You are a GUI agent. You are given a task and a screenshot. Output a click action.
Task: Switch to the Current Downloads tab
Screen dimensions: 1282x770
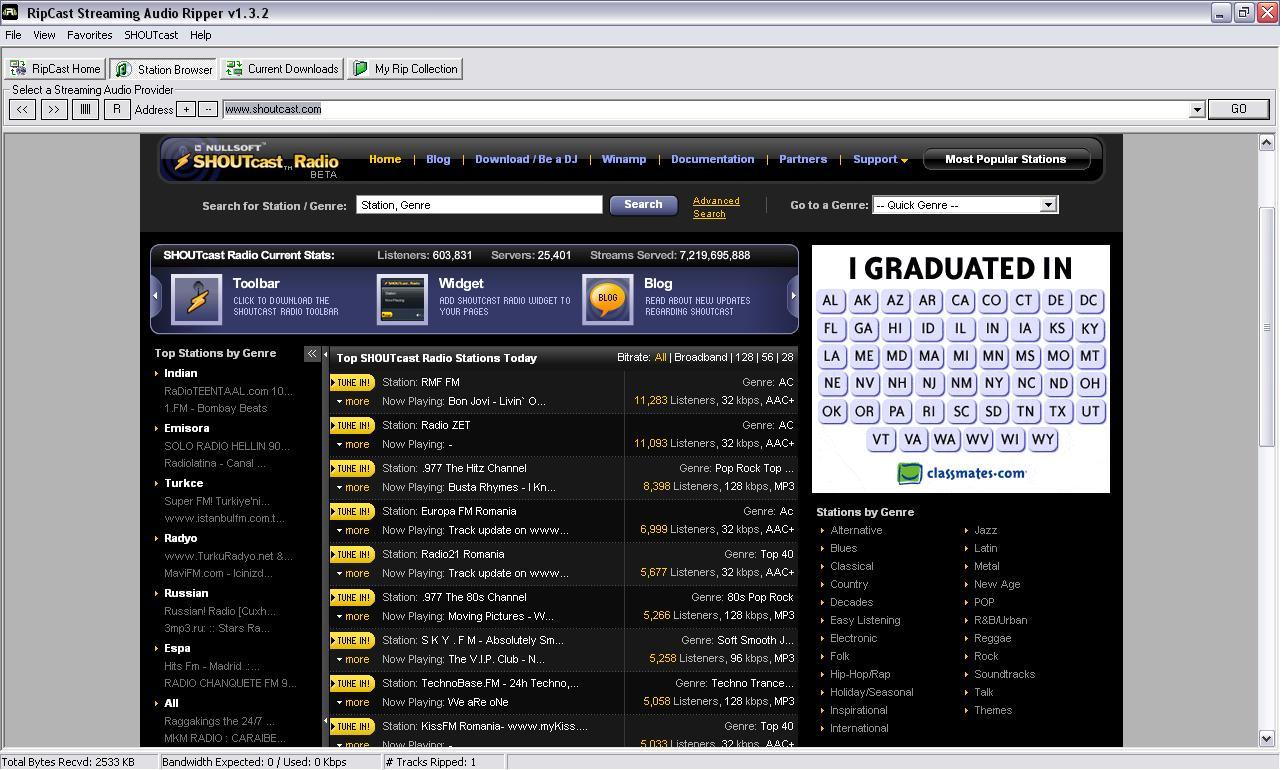tap(282, 69)
